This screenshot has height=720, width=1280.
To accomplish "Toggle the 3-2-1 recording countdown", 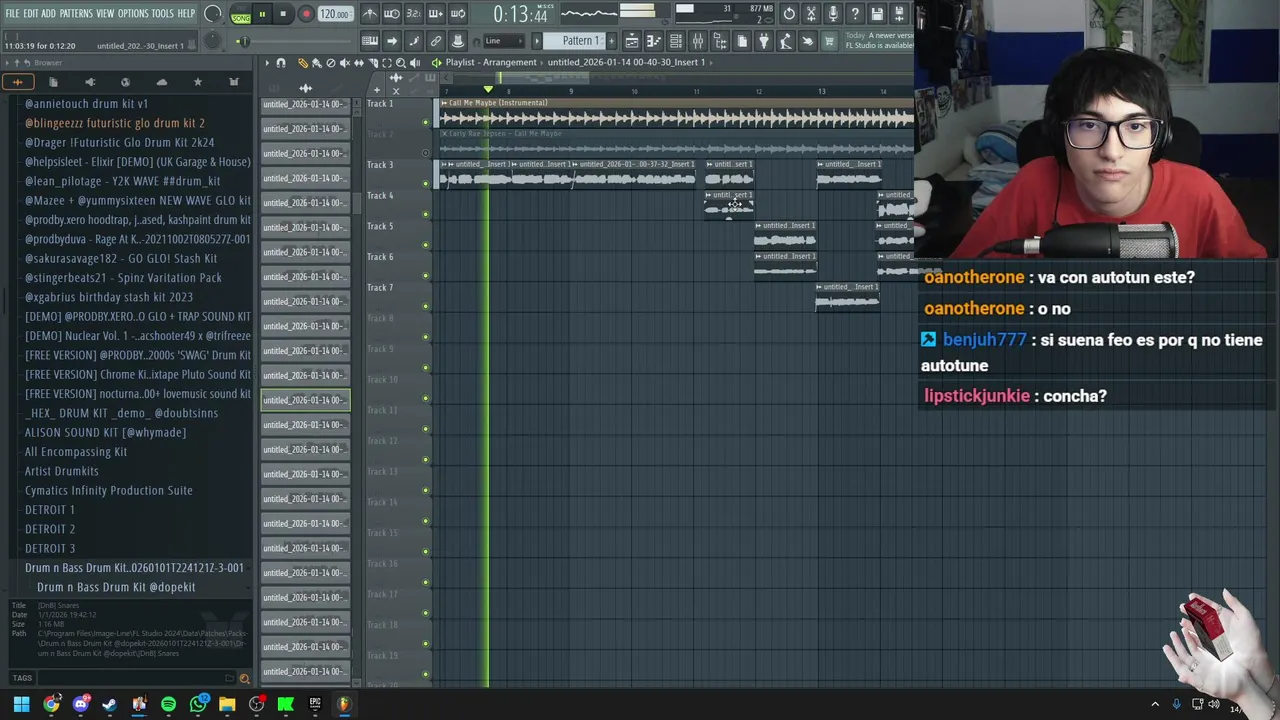I will coord(414,14).
